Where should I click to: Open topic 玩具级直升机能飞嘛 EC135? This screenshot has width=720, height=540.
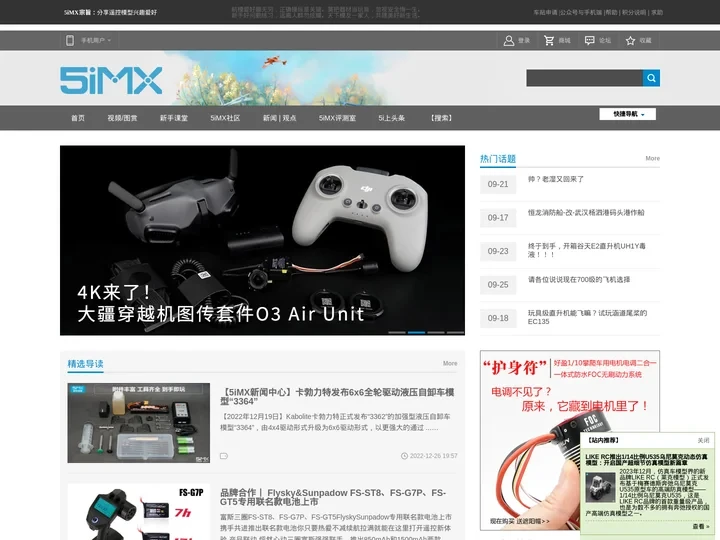[587, 317]
